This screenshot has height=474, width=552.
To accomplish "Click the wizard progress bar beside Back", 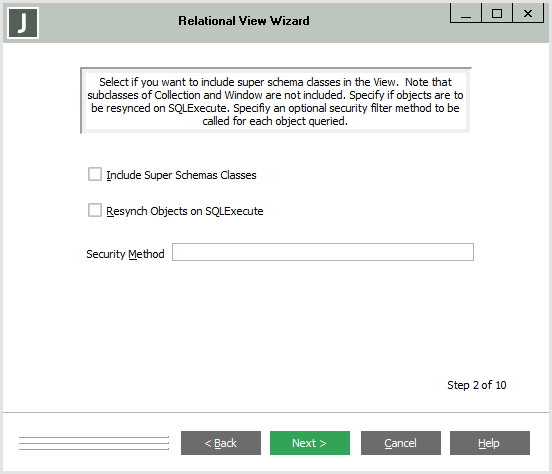I will click(94, 443).
